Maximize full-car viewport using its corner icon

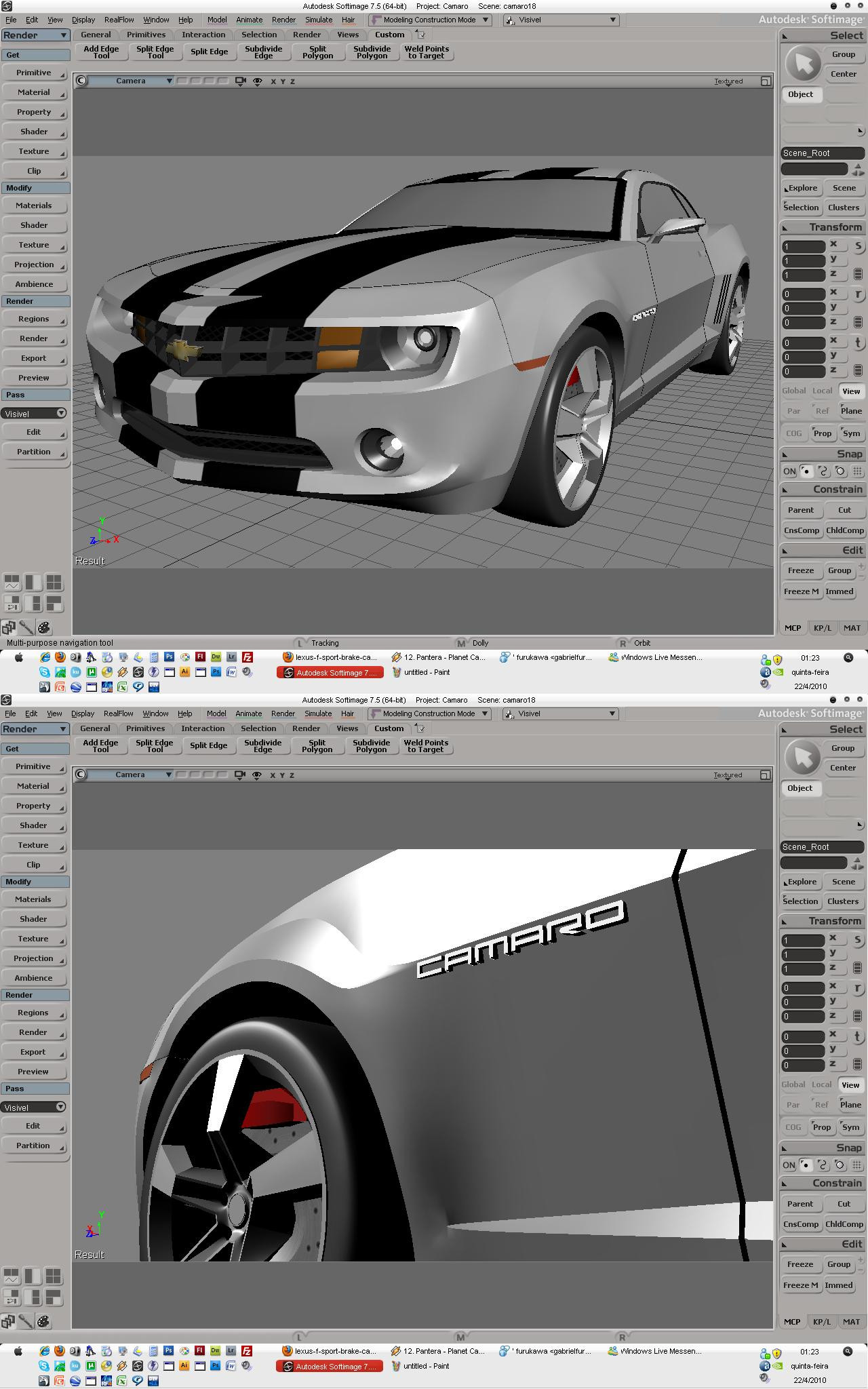766,81
